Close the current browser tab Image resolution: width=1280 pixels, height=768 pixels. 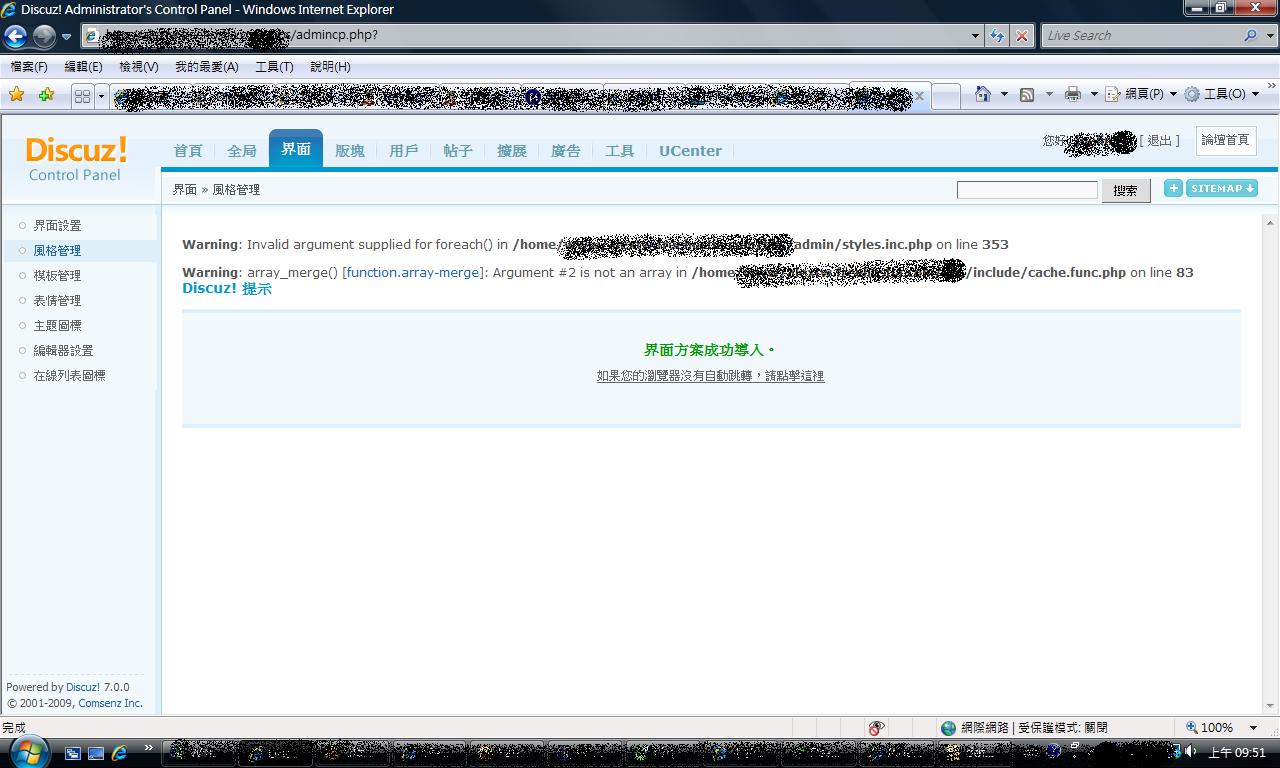click(919, 97)
